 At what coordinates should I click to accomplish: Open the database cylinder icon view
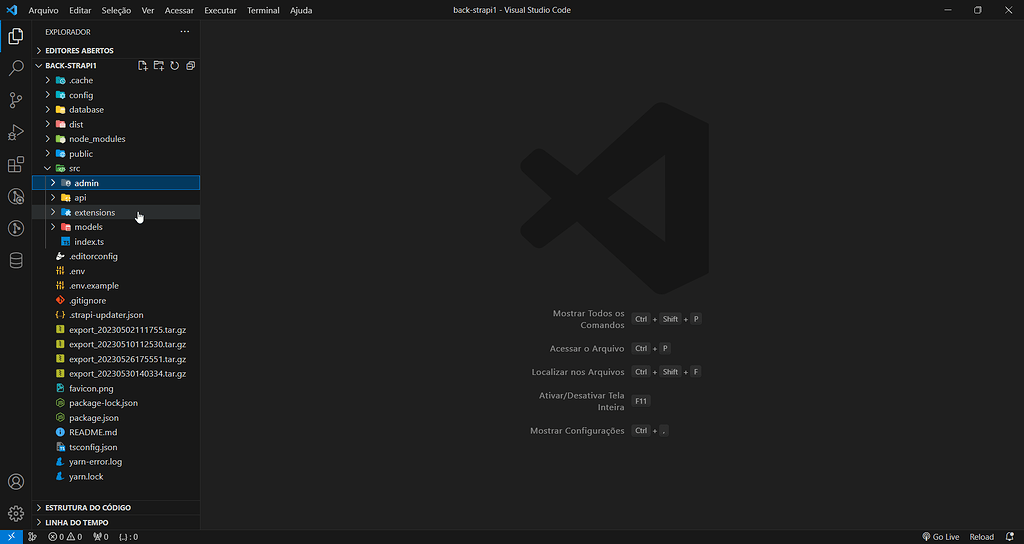(x=16, y=261)
